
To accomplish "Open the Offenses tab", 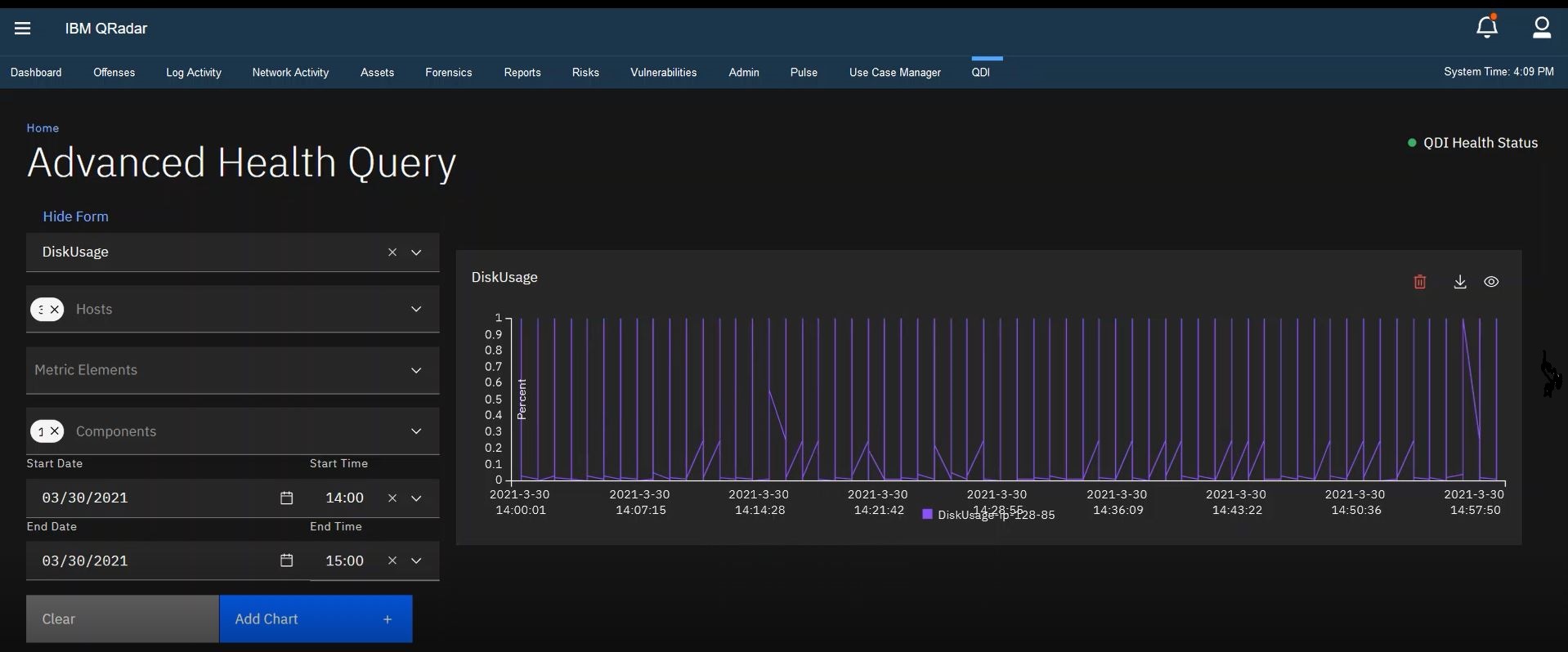I will pos(114,73).
